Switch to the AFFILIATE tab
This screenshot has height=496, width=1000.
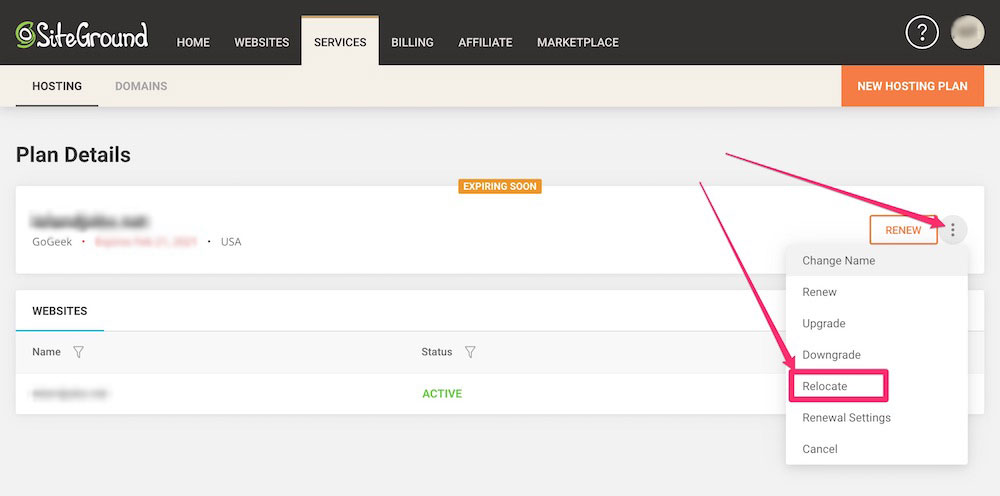(485, 42)
